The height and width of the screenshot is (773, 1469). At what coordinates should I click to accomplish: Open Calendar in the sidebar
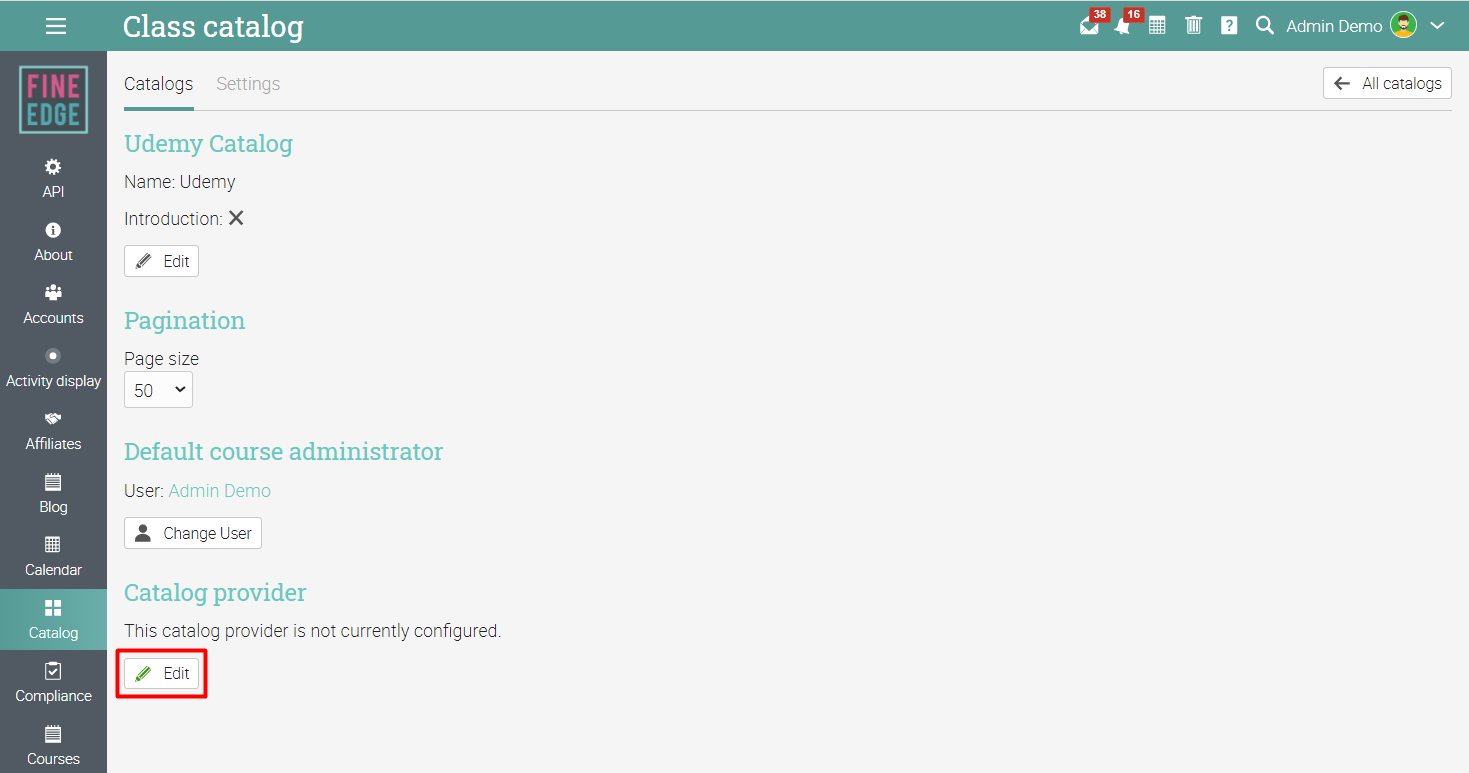click(x=53, y=557)
